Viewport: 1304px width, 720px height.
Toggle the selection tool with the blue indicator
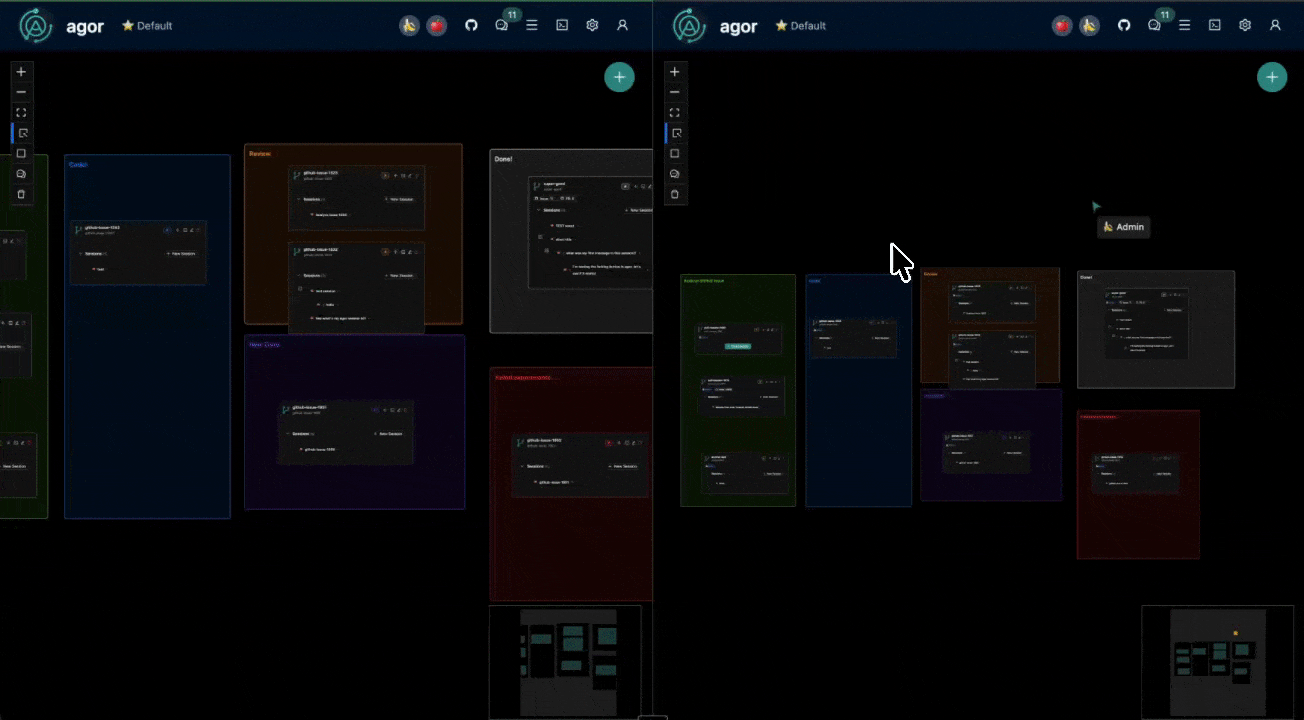pyautogui.click(x=21, y=132)
